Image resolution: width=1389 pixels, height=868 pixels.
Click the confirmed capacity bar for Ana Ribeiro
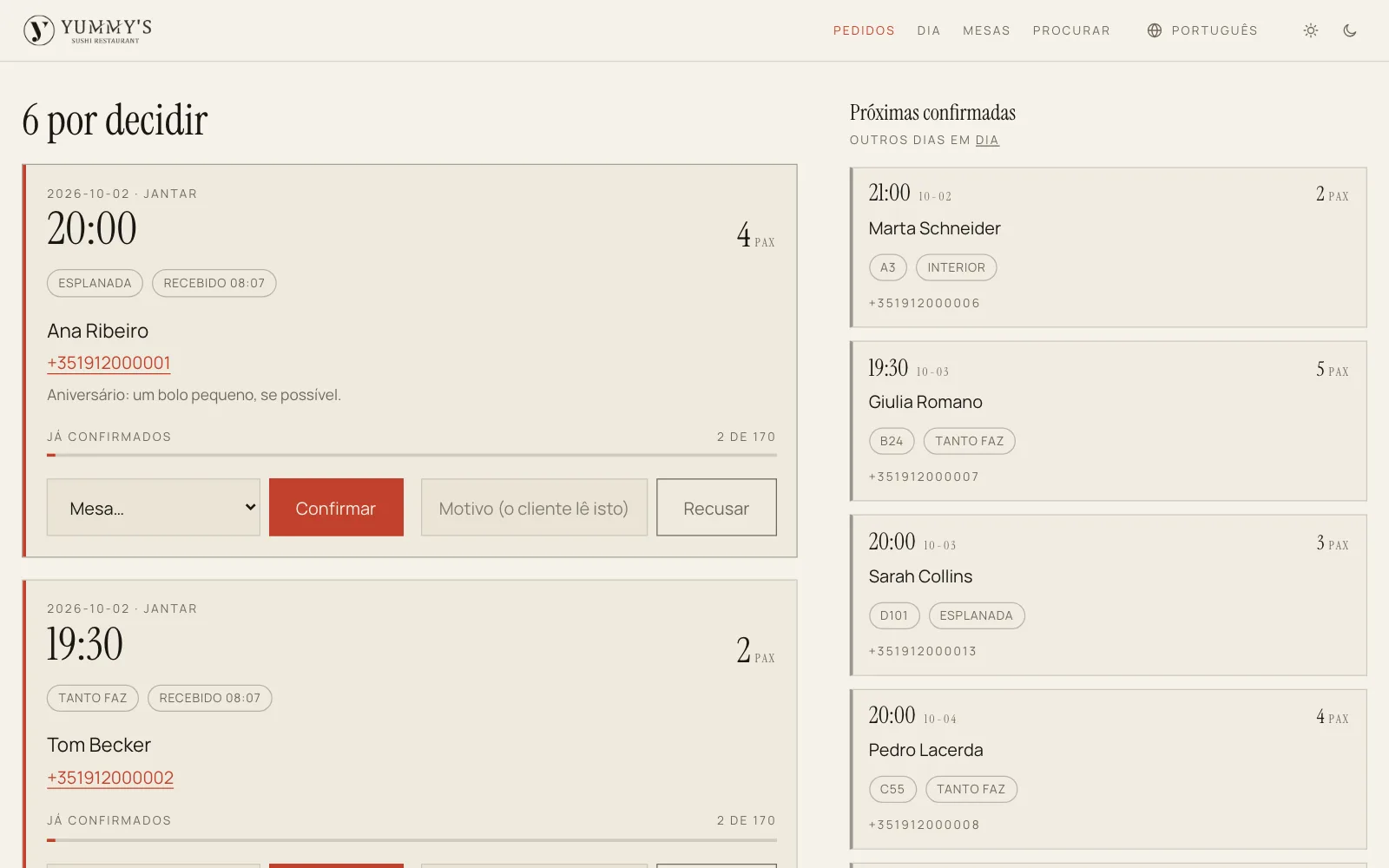coord(411,455)
